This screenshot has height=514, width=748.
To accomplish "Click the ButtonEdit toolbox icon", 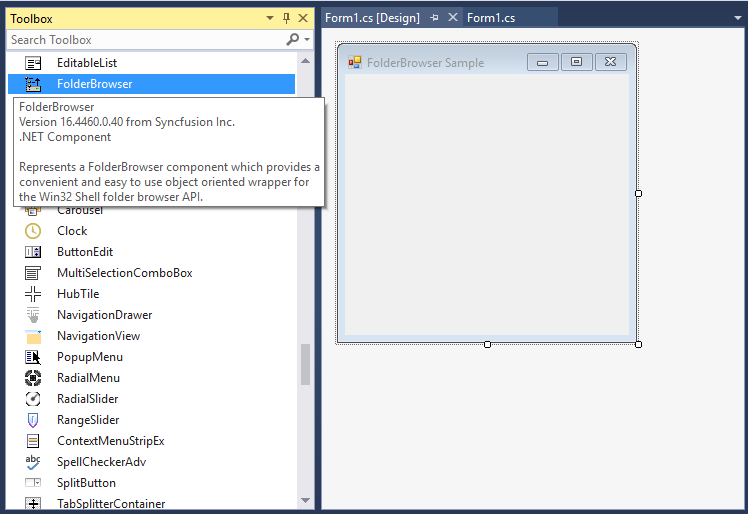I will click(x=33, y=252).
